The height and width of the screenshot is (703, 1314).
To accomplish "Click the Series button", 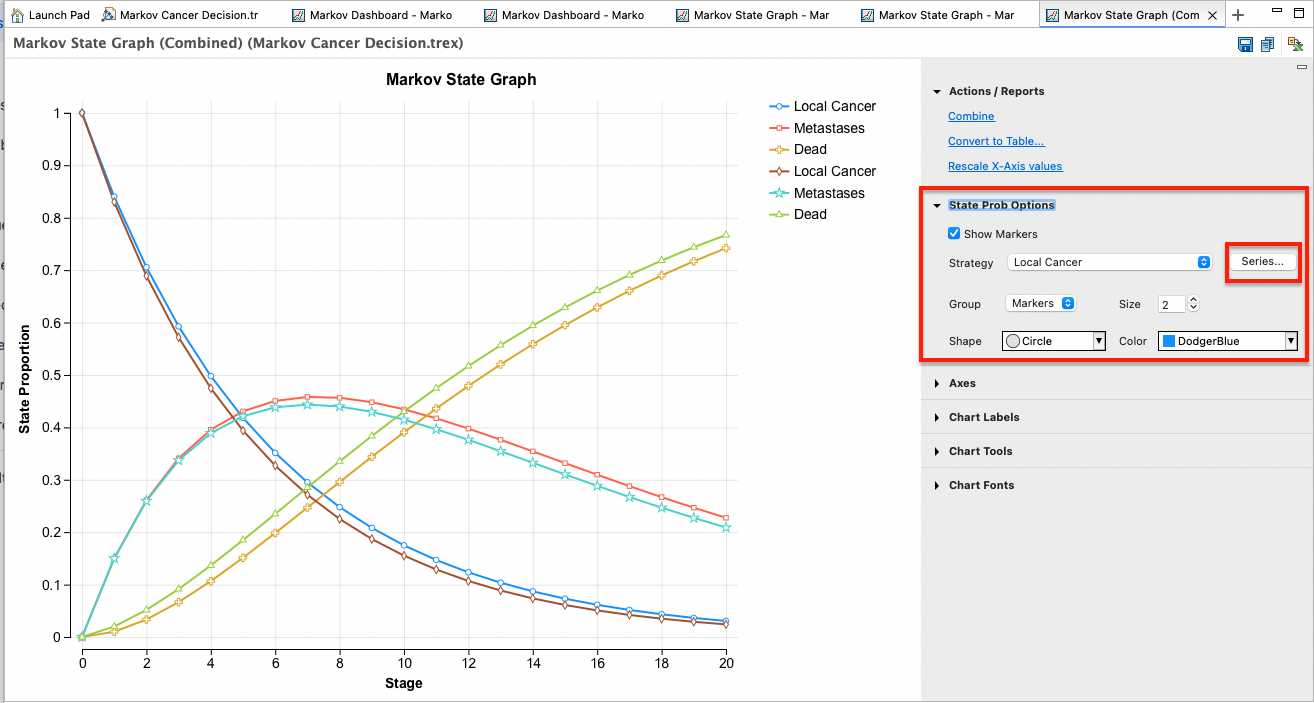I will pyautogui.click(x=1262, y=261).
